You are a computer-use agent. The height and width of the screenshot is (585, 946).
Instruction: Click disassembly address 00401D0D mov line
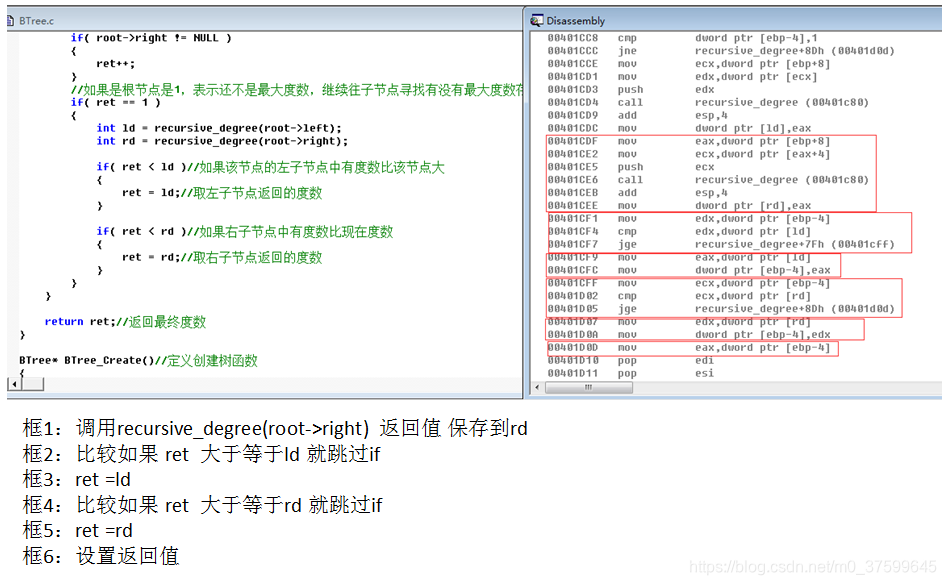coord(689,348)
